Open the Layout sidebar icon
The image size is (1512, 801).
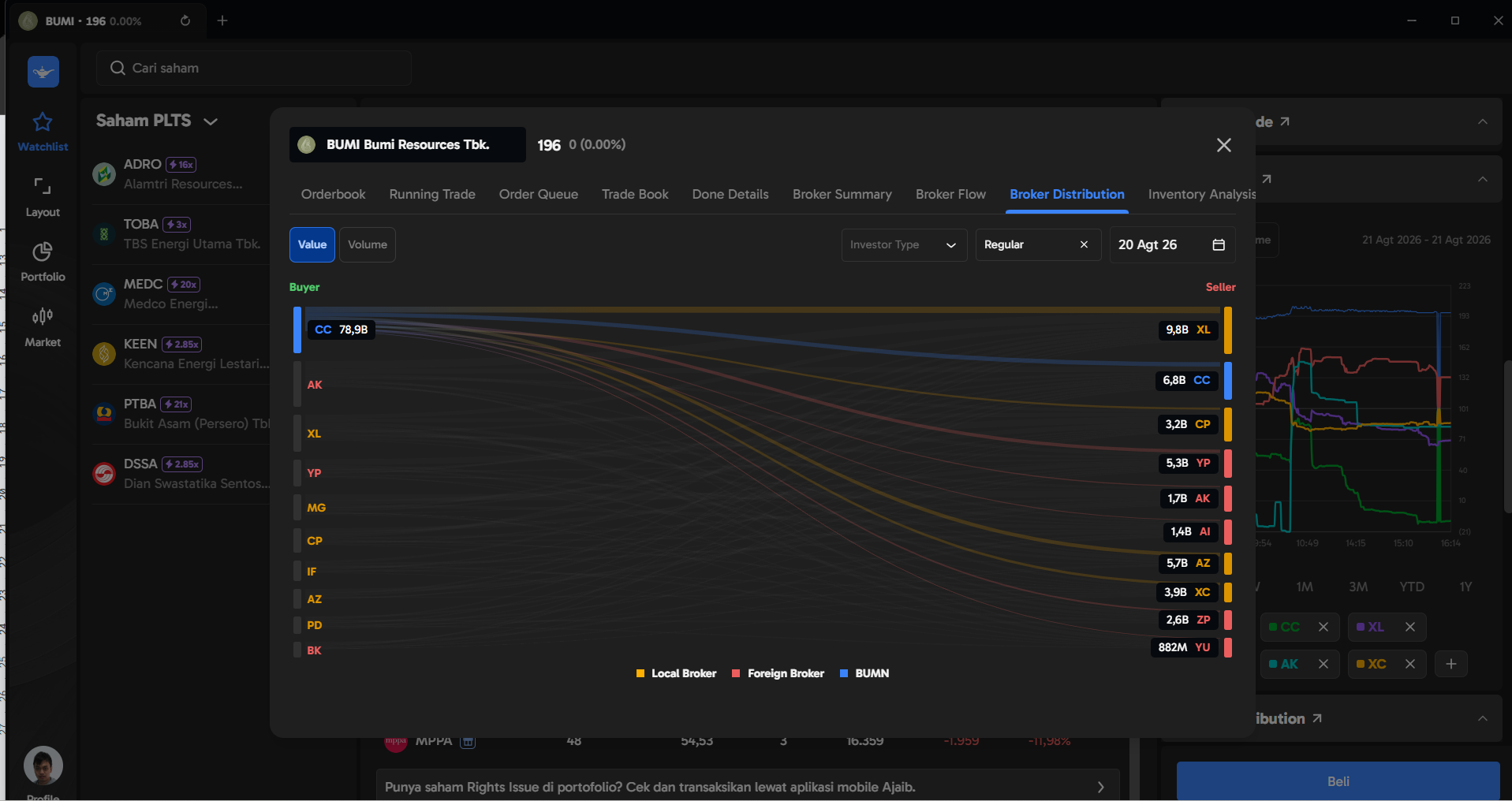pyautogui.click(x=43, y=187)
